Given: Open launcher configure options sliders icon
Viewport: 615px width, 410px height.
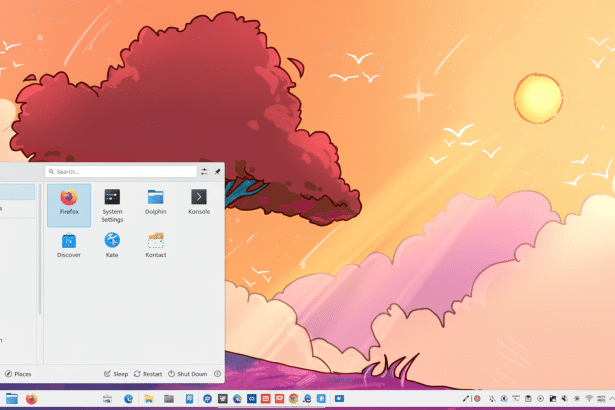Looking at the screenshot, I should 204,171.
